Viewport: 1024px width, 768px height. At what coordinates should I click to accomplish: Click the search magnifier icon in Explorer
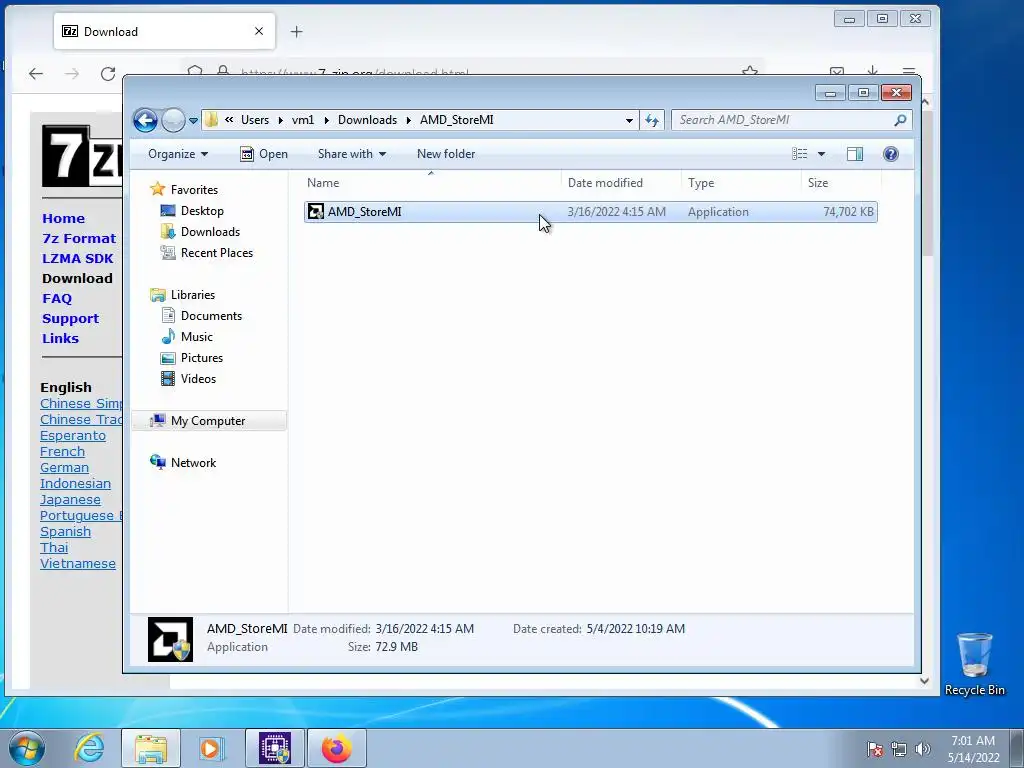(900, 120)
